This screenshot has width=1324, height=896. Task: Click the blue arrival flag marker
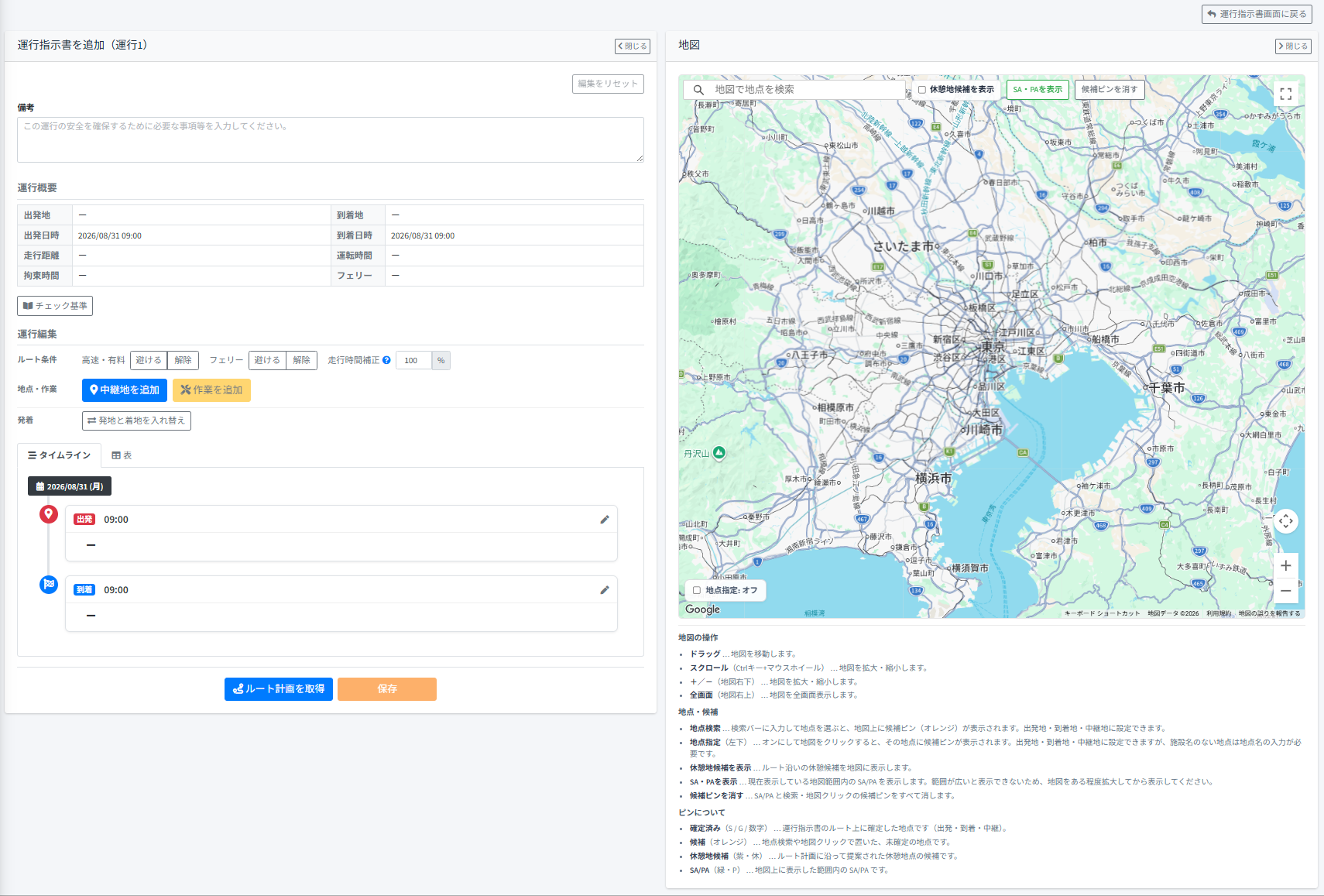[x=49, y=585]
